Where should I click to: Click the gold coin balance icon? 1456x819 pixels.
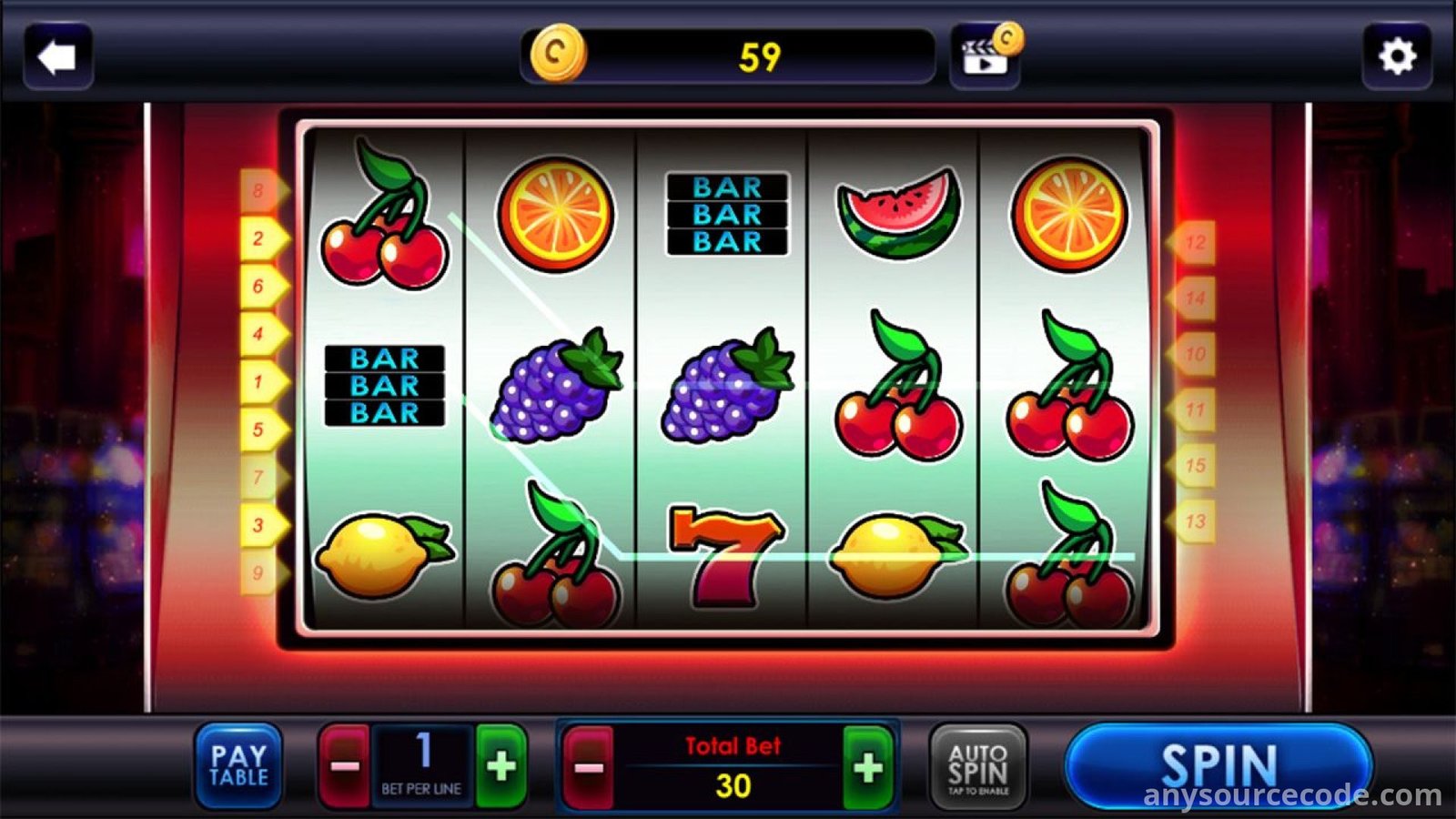click(558, 54)
